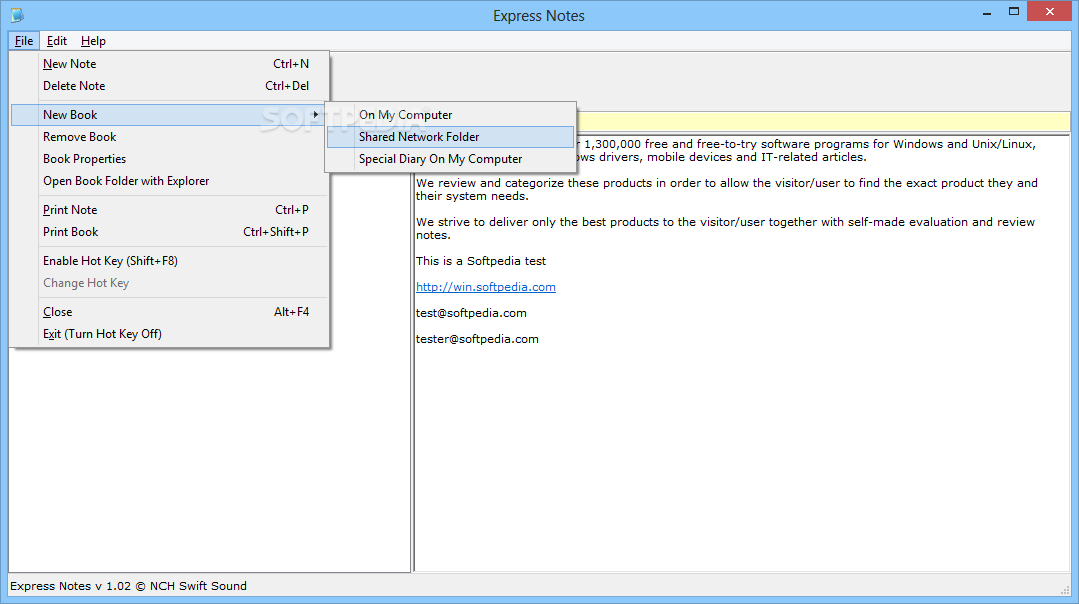Select On My Computer in submenu

450,115
